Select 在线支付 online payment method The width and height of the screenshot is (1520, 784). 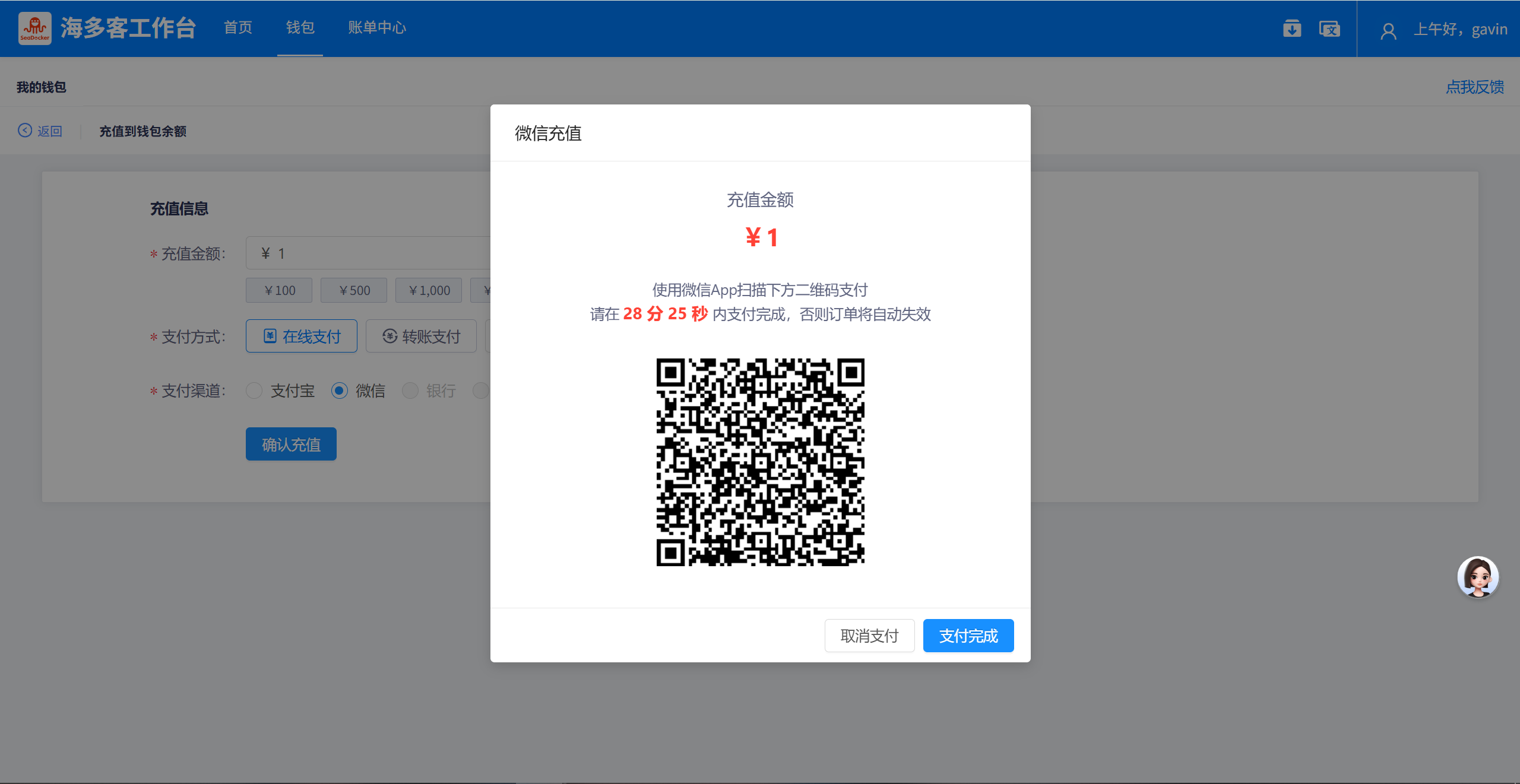click(x=302, y=337)
